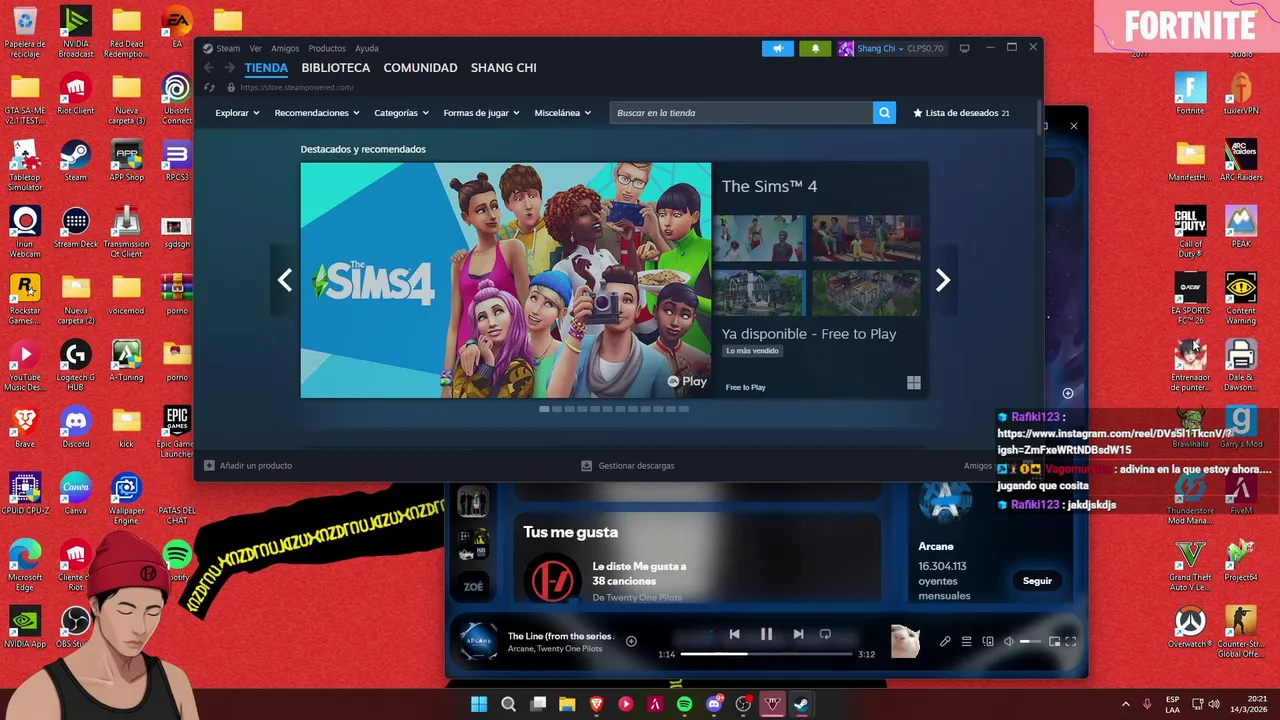Open the music player mini player
The width and height of the screenshot is (1280, 720).
click(x=1054, y=641)
